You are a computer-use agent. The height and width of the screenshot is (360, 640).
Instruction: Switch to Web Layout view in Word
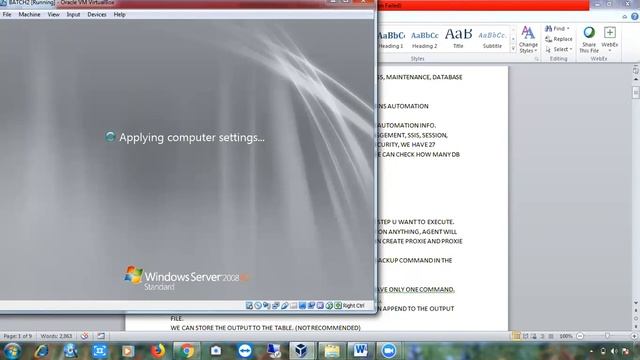click(x=533, y=336)
